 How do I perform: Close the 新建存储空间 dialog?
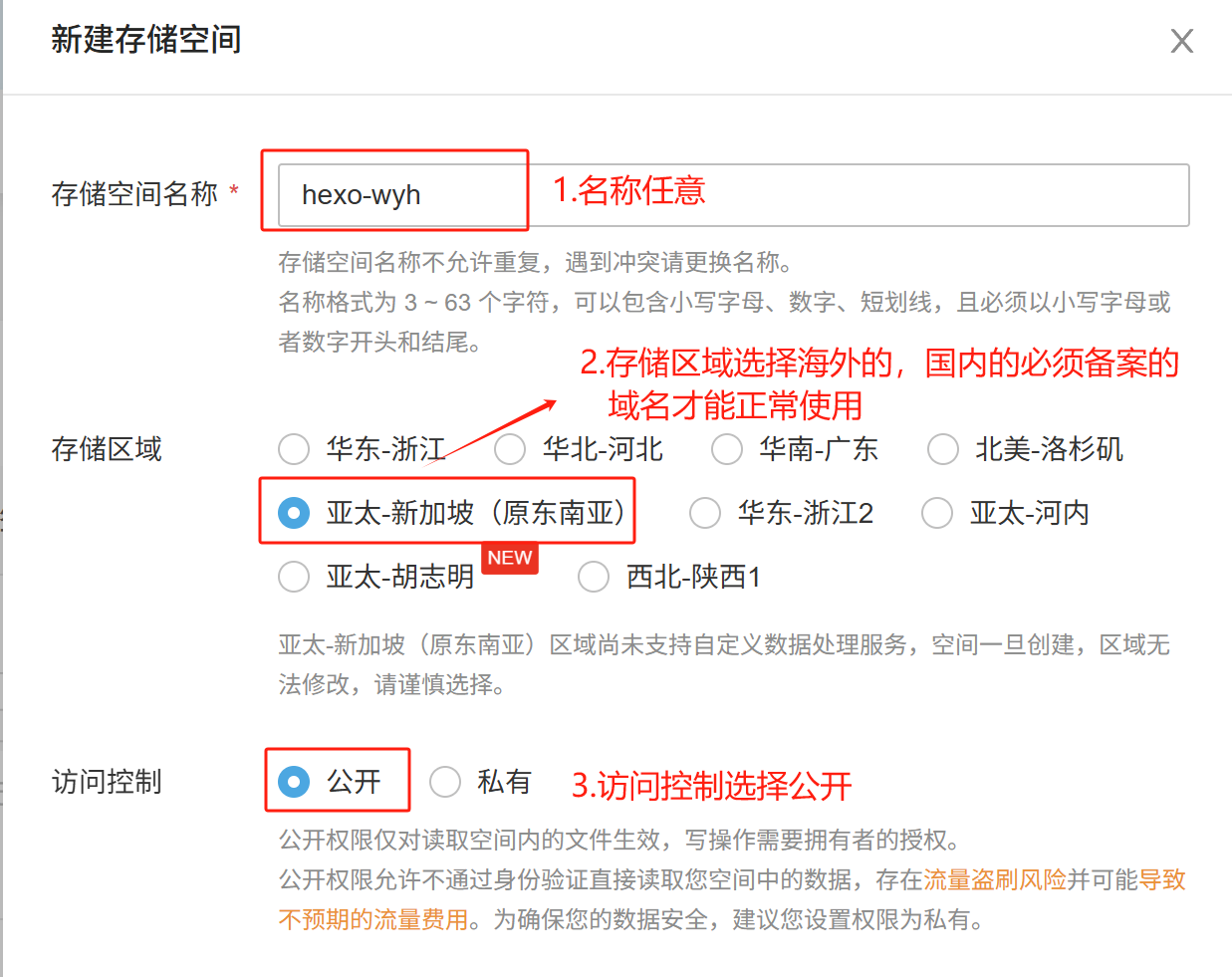[x=1181, y=41]
